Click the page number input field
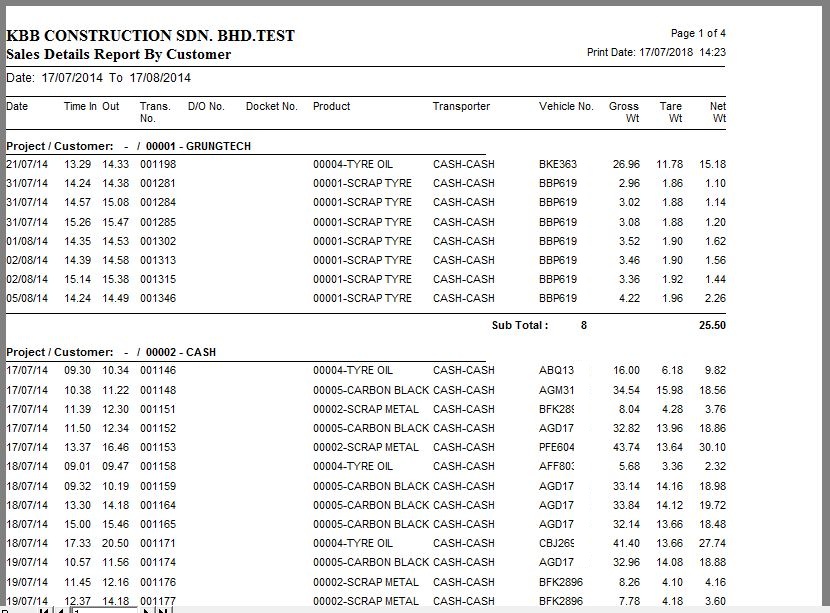Image resolution: width=830 pixels, height=613 pixels. click(x=104, y=610)
